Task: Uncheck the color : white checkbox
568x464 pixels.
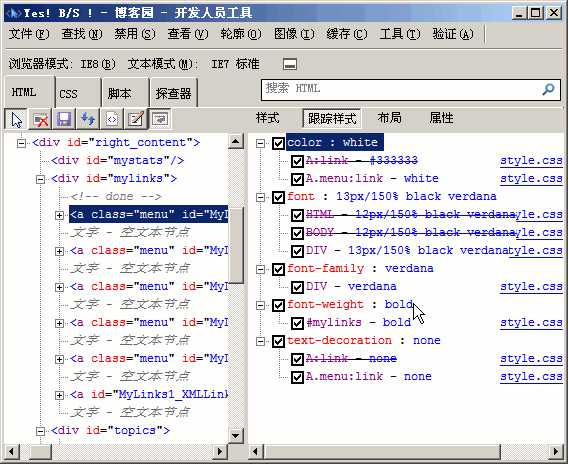Action: click(x=278, y=143)
